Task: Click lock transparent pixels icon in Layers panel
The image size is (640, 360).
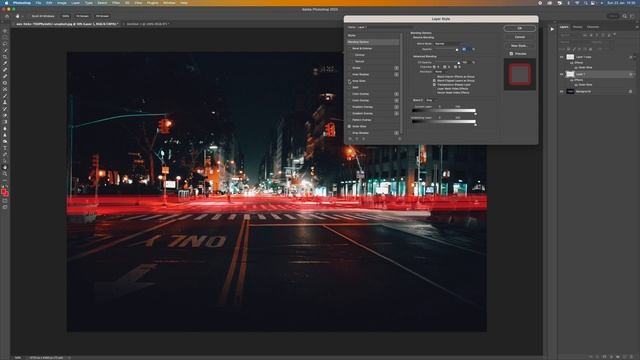Action: pyautogui.click(x=569, y=49)
